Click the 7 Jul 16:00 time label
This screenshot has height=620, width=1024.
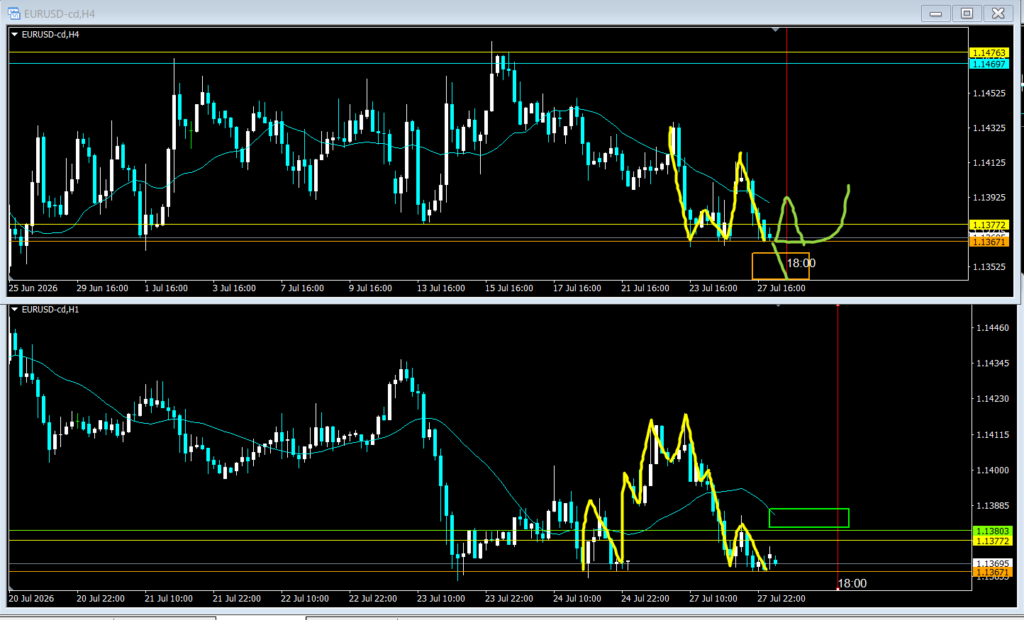302,288
